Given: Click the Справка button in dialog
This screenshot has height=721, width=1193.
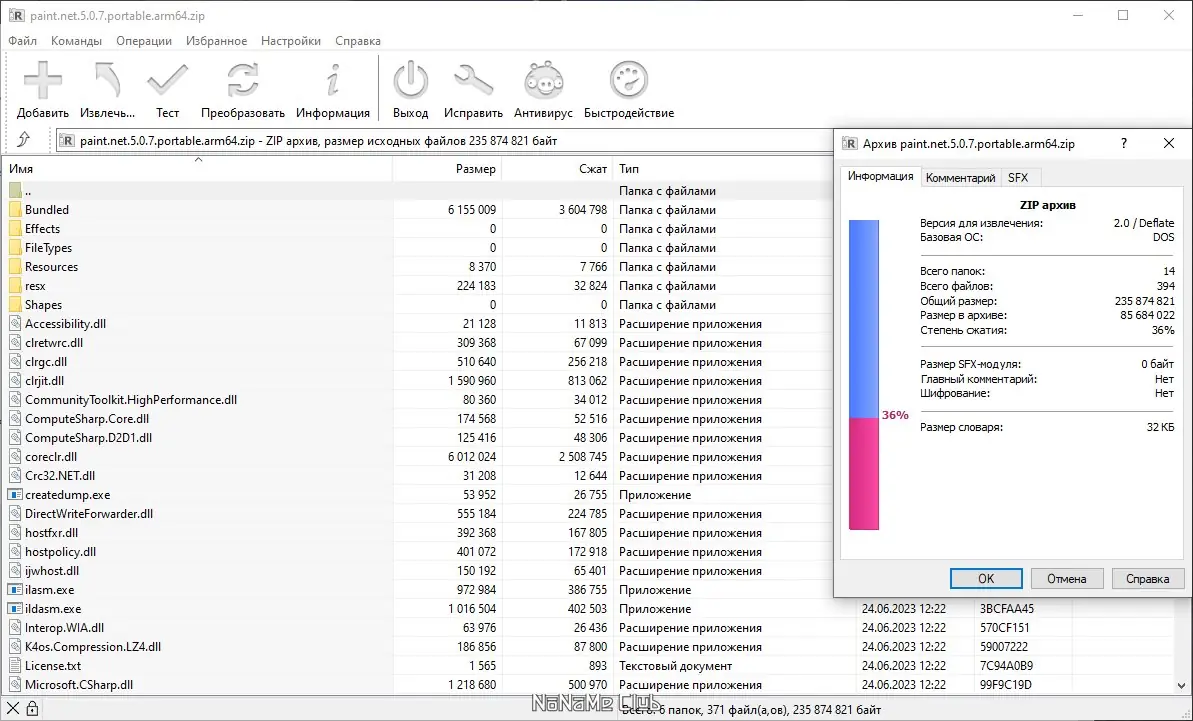Looking at the screenshot, I should tap(1147, 579).
